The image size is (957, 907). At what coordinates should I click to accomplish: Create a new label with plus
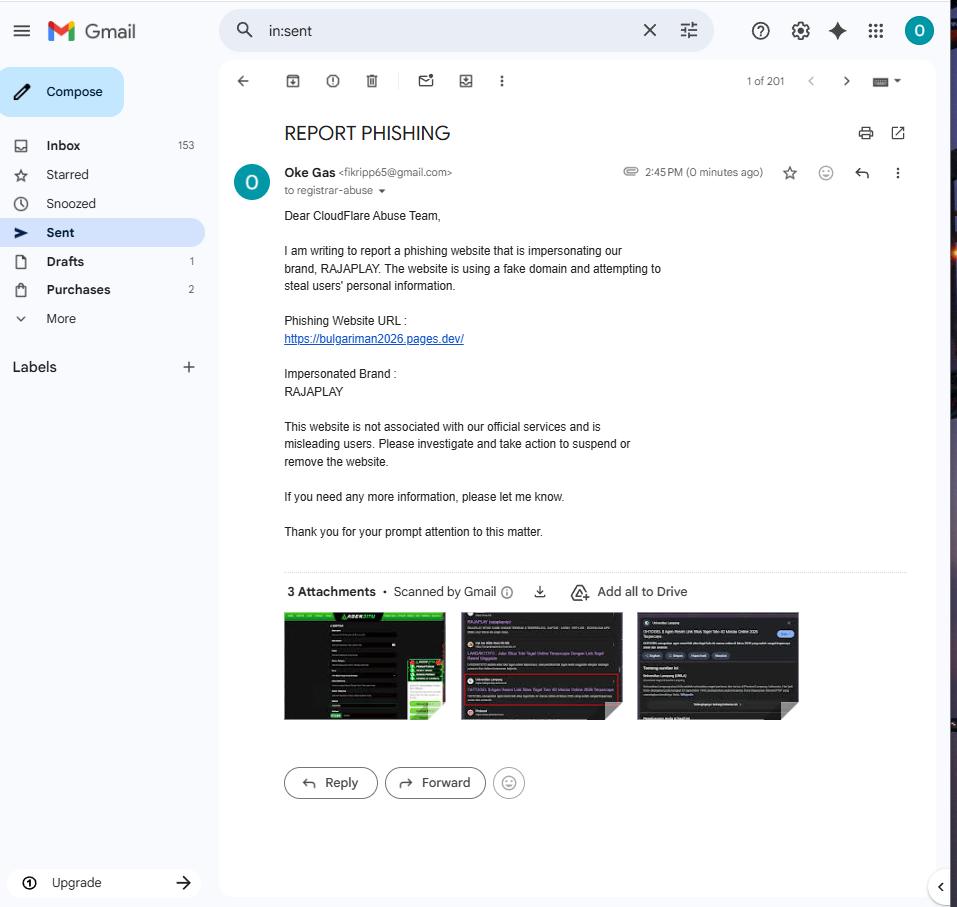click(x=189, y=367)
